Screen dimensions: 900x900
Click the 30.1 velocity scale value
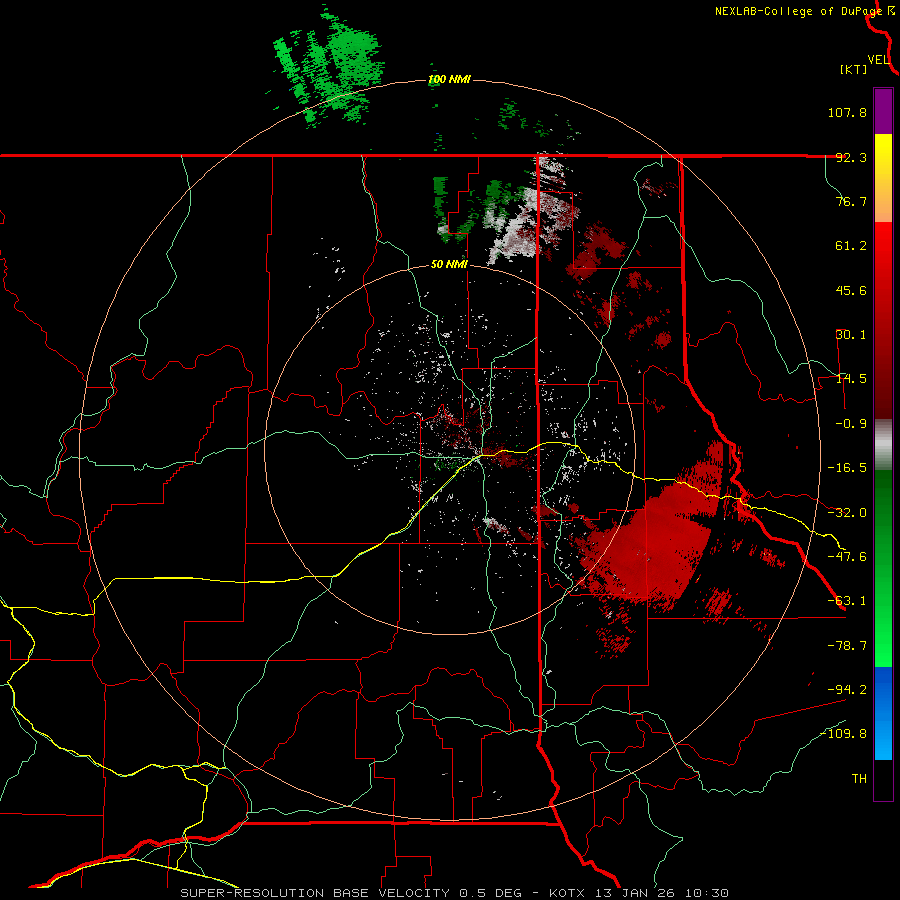point(851,335)
